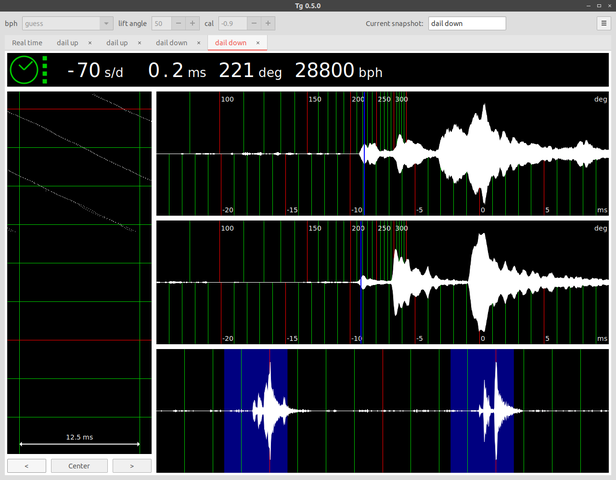The width and height of the screenshot is (616, 480).
Task: Click the 12.5 ms scale label
Action: (x=79, y=437)
